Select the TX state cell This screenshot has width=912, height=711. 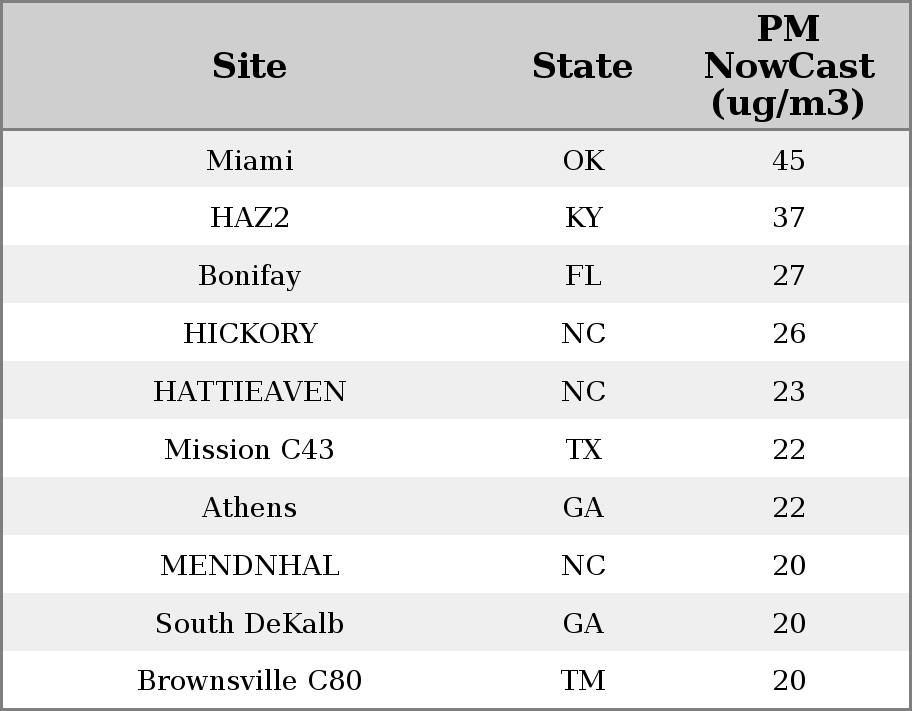click(x=583, y=450)
